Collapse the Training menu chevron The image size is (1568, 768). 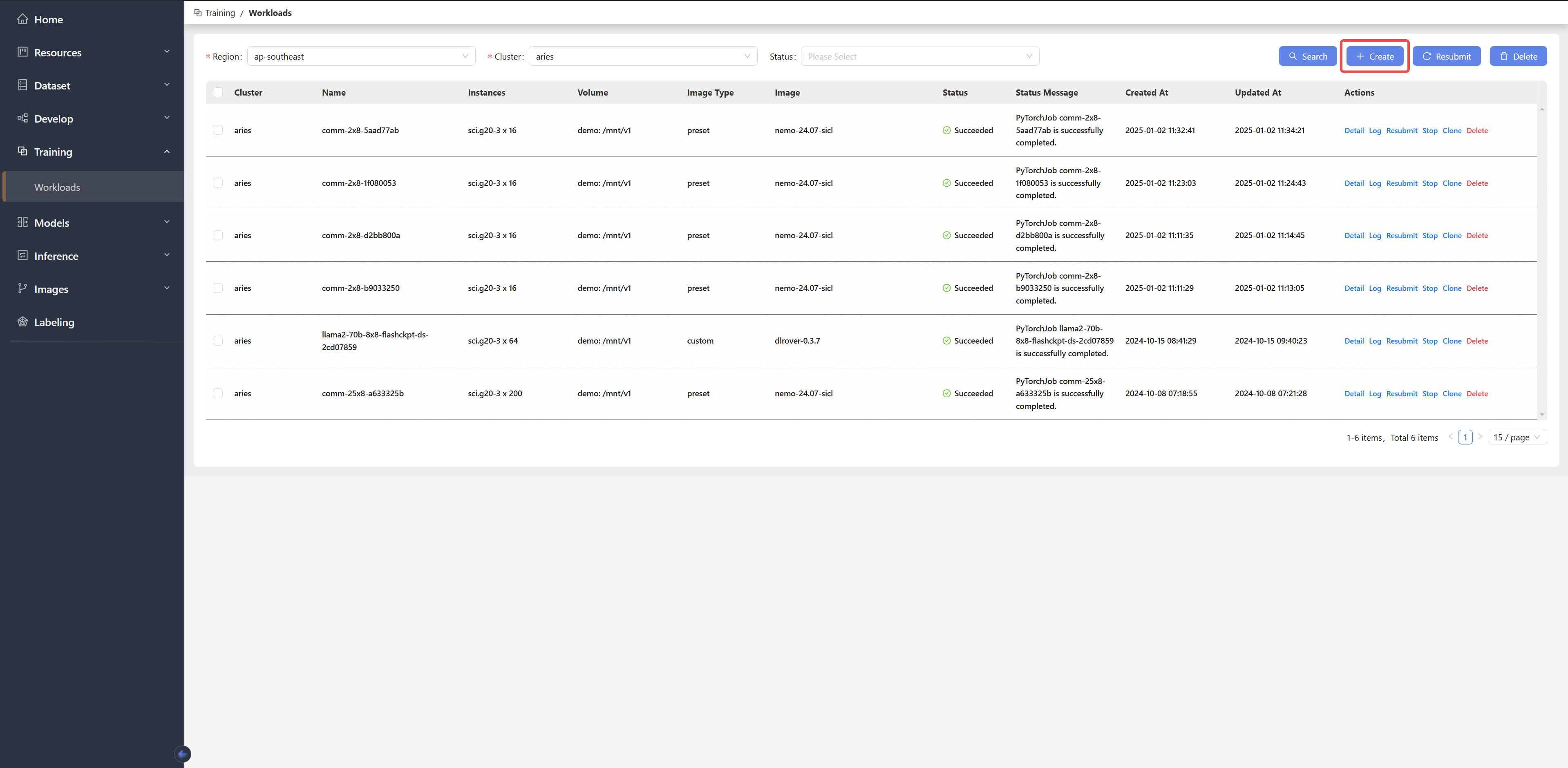[167, 151]
